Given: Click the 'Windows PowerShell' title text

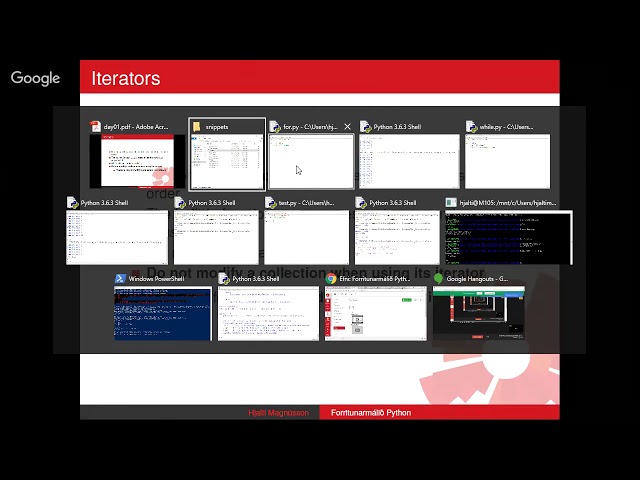Looking at the screenshot, I should tap(156, 279).
